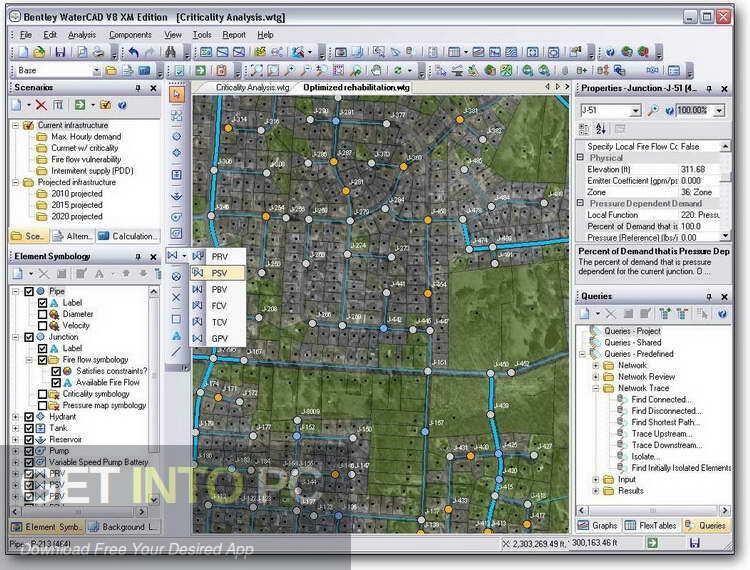The height and width of the screenshot is (570, 750).
Task: Click the Pan hand tool icon
Action: pos(377,71)
